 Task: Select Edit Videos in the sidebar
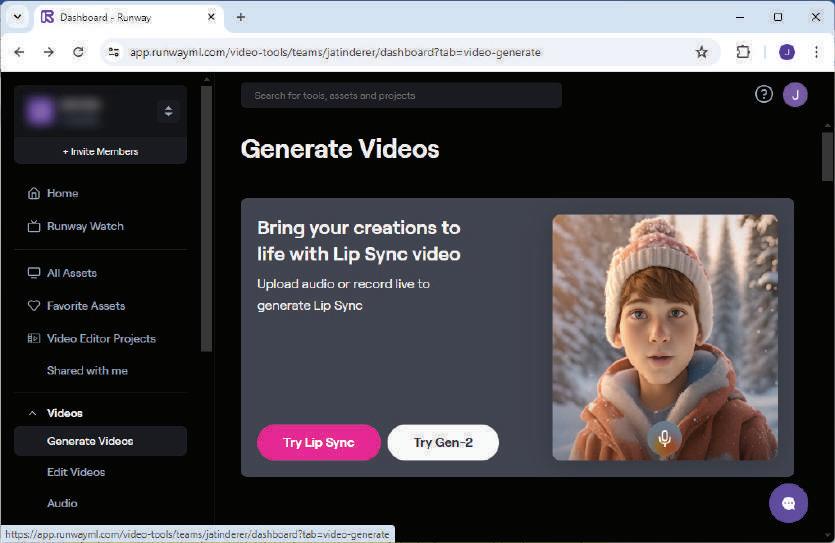pos(76,472)
